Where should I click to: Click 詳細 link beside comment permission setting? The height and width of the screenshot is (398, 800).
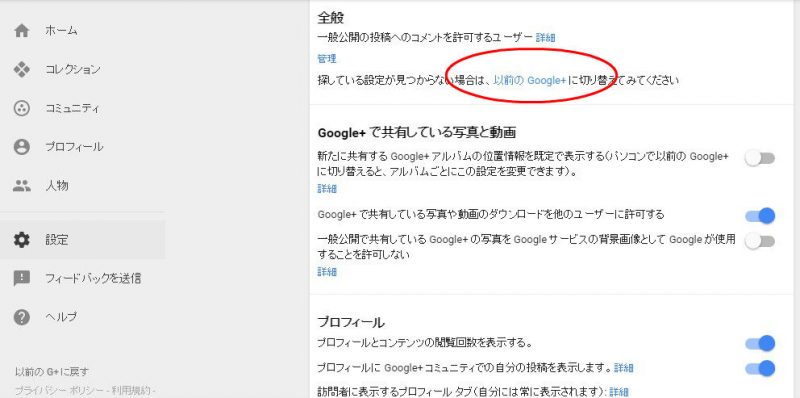tap(545, 37)
